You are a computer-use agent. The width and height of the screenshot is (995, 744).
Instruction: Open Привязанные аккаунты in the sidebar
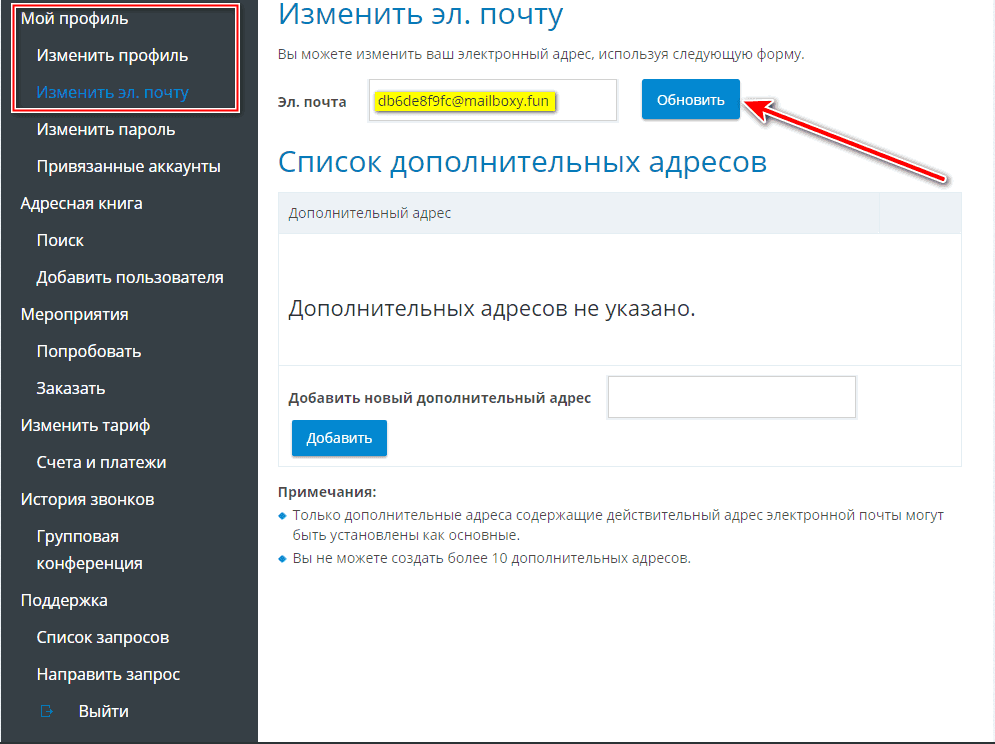pyautogui.click(x=128, y=166)
